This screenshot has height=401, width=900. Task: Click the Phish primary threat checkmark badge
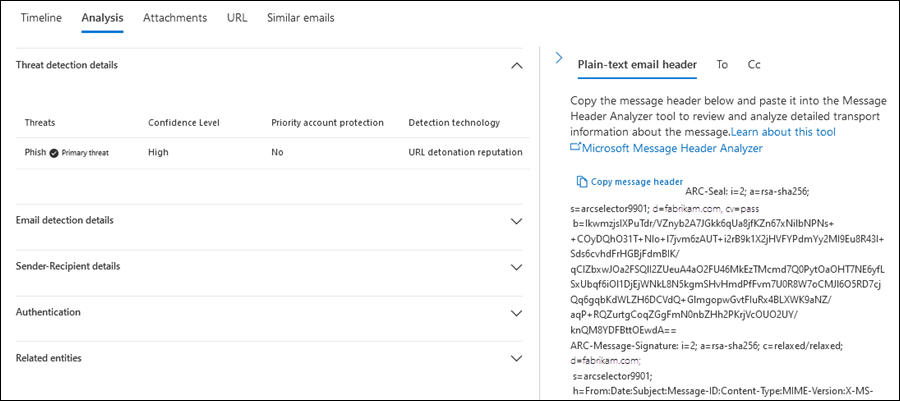[54, 153]
